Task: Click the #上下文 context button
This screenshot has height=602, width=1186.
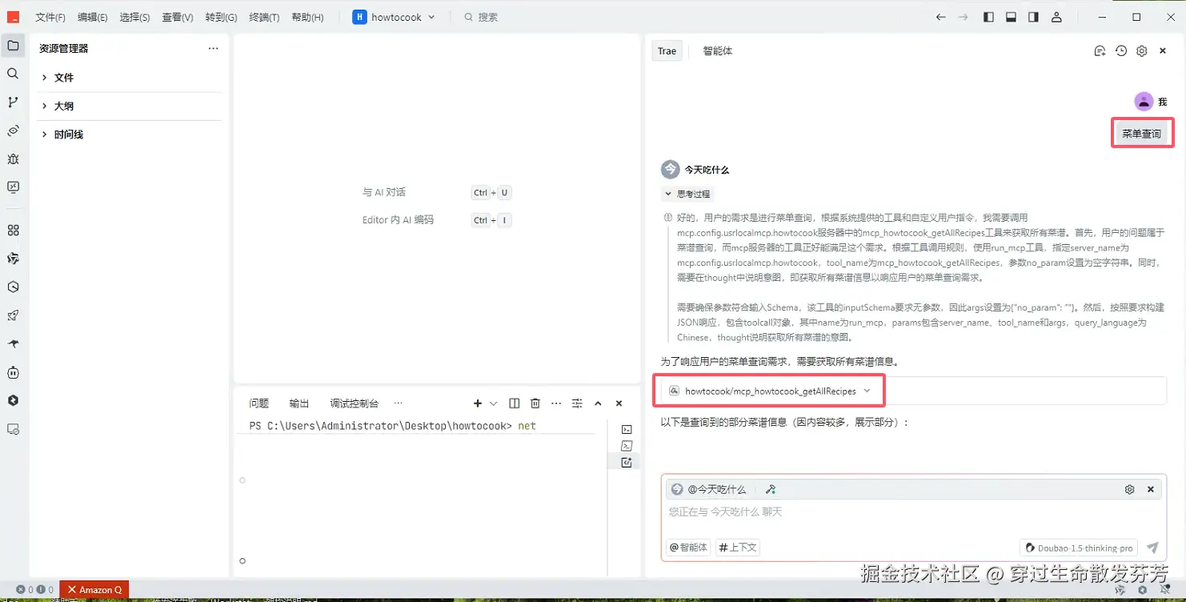Action: pyautogui.click(x=737, y=548)
